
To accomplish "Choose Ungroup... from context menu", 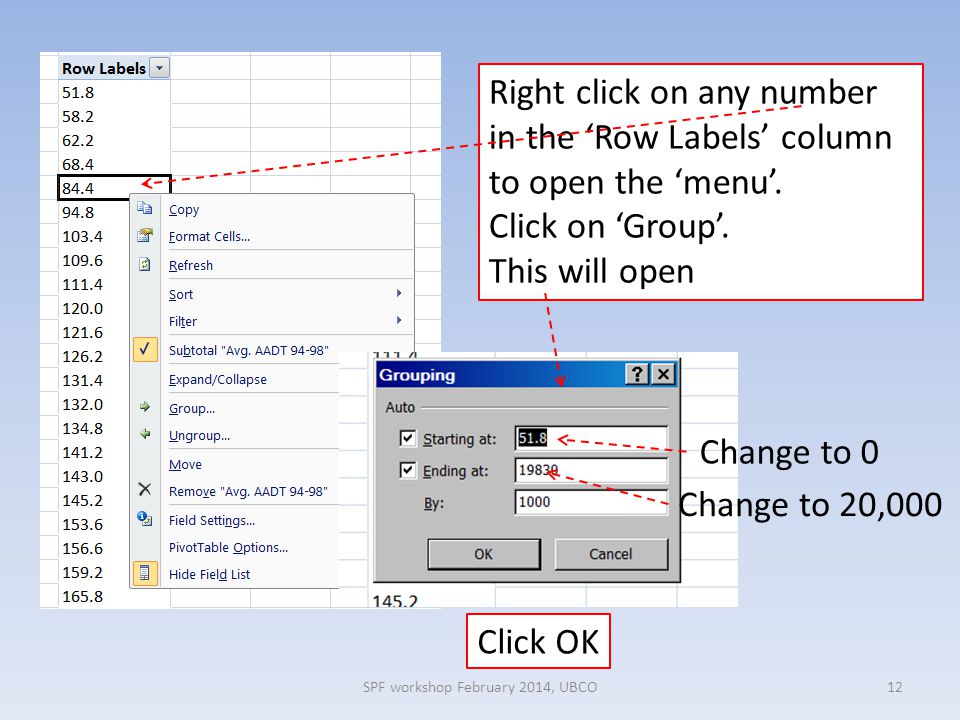I will pyautogui.click(x=199, y=436).
